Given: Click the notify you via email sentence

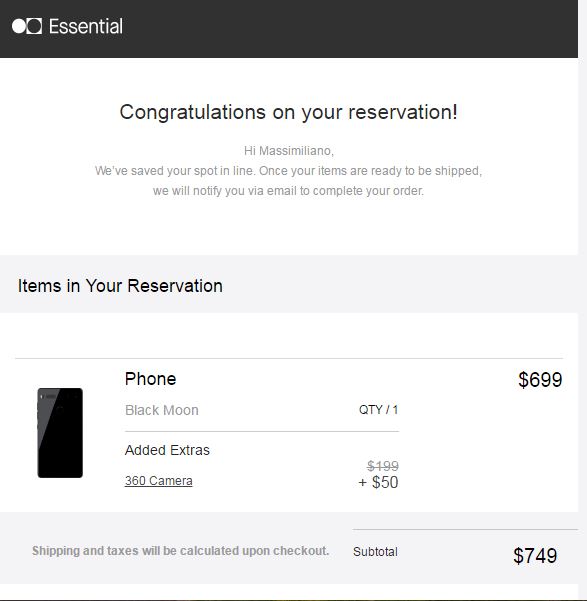Looking at the screenshot, I should [288, 190].
